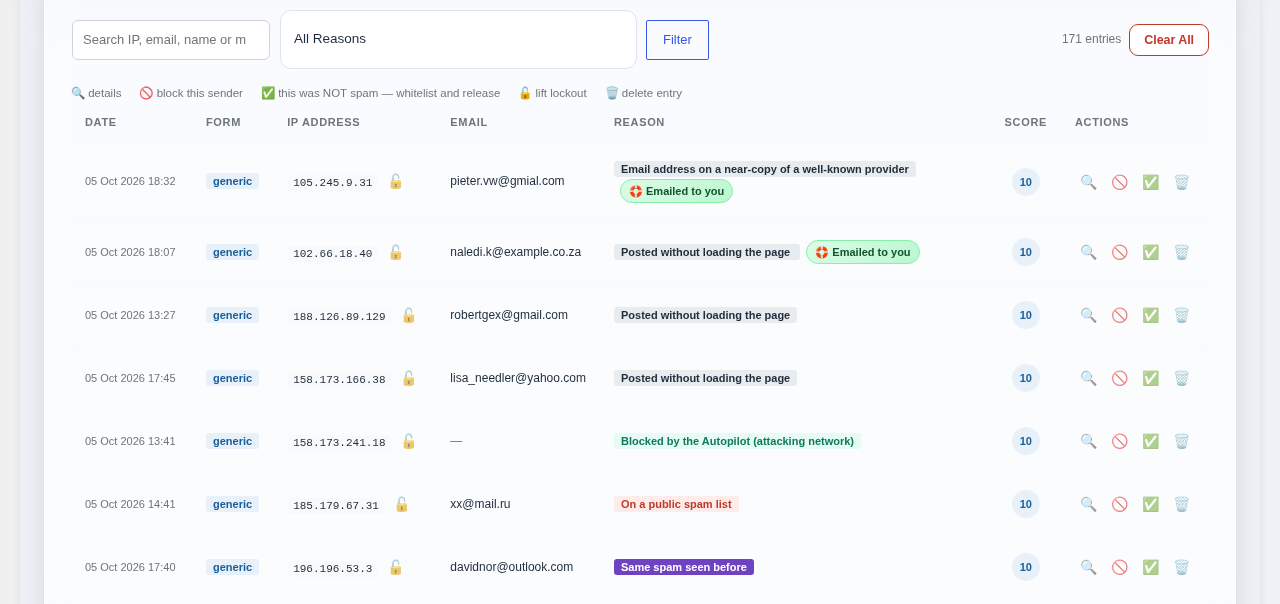Image resolution: width=1280 pixels, height=604 pixels.
Task: Block the sender at 158.173.241.18
Action: point(1119,441)
